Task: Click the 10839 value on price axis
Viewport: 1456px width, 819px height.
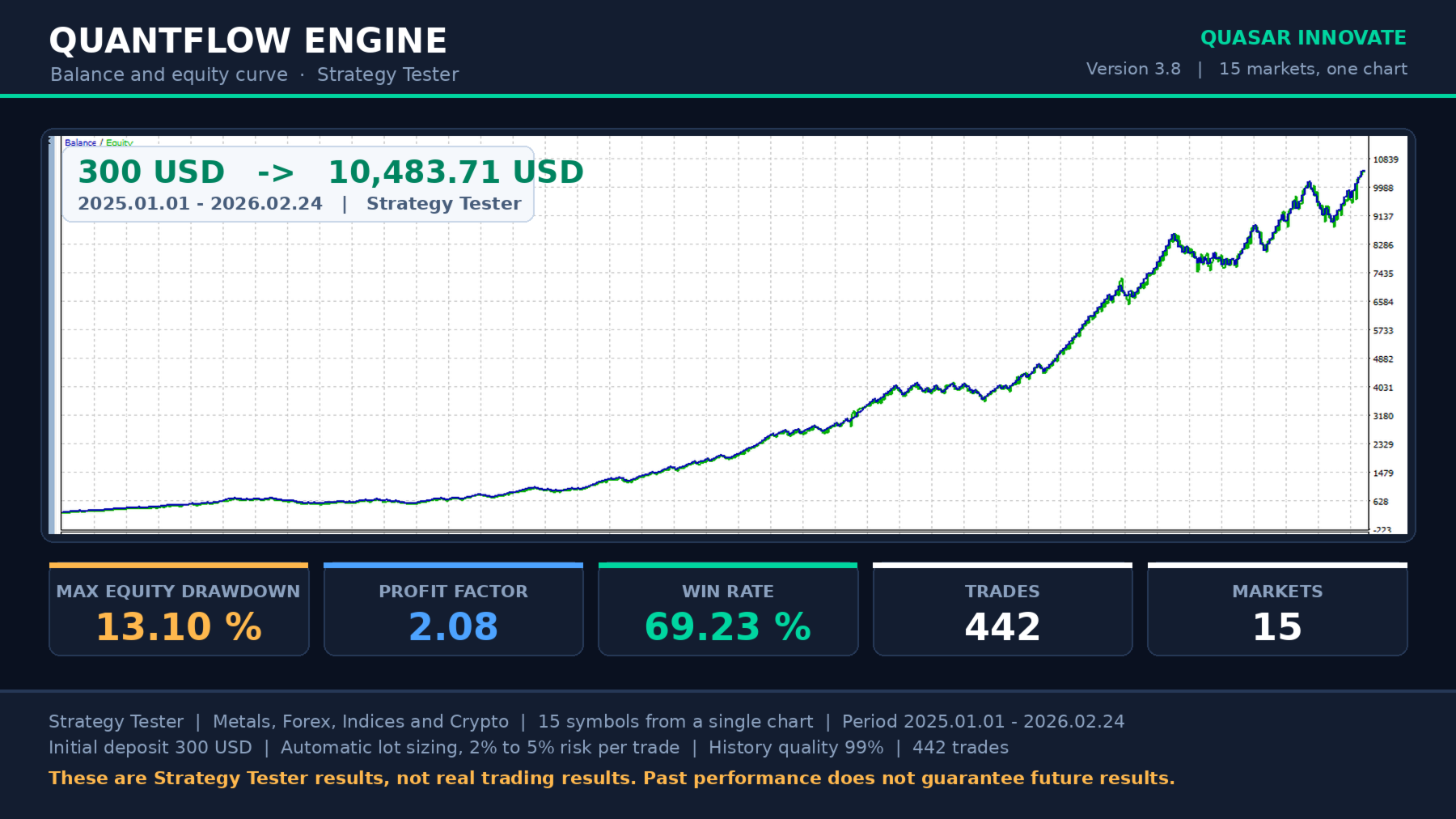Action: pos(1386,159)
